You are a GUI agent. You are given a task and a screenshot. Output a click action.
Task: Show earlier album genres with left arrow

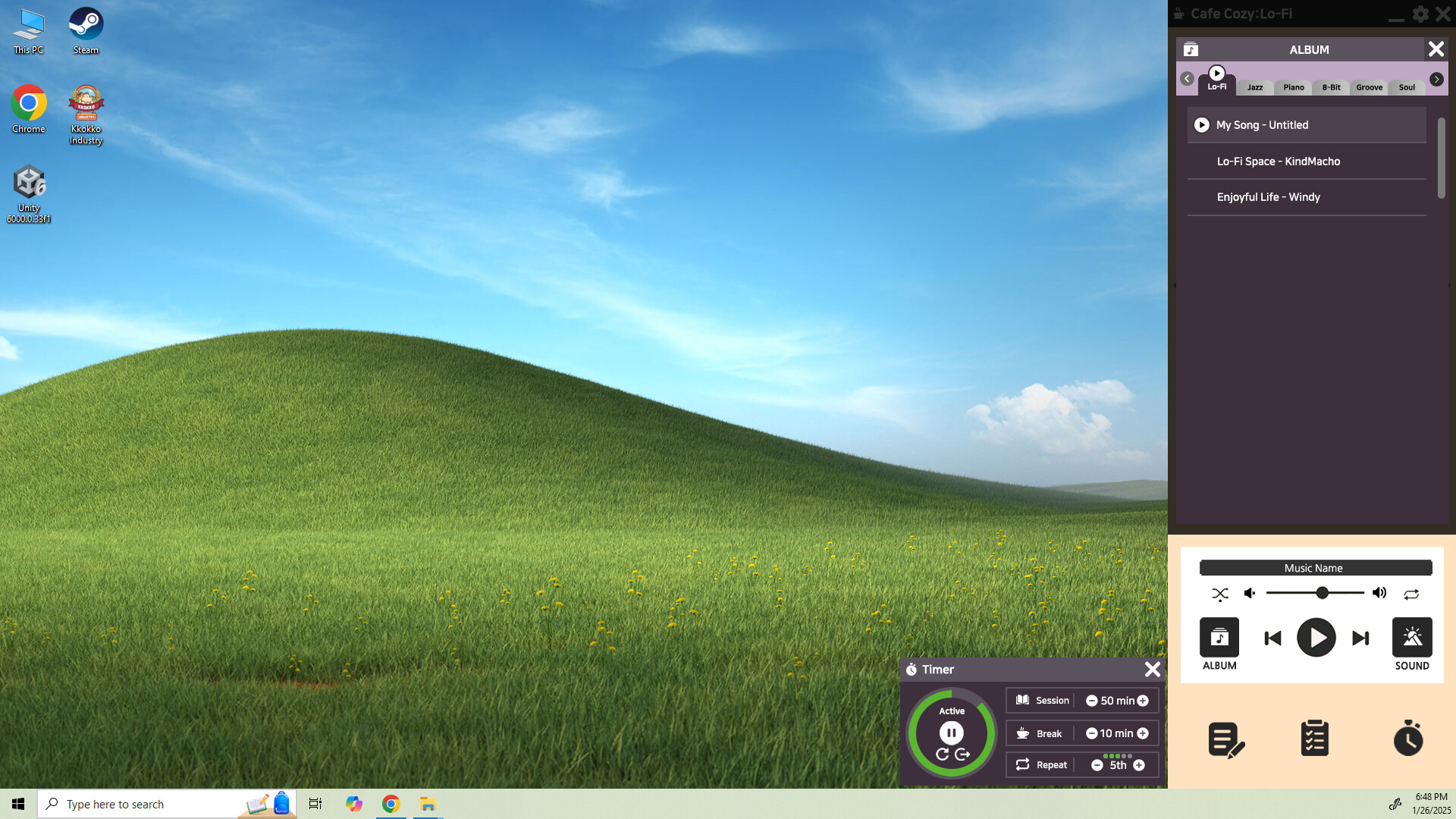pos(1187,79)
